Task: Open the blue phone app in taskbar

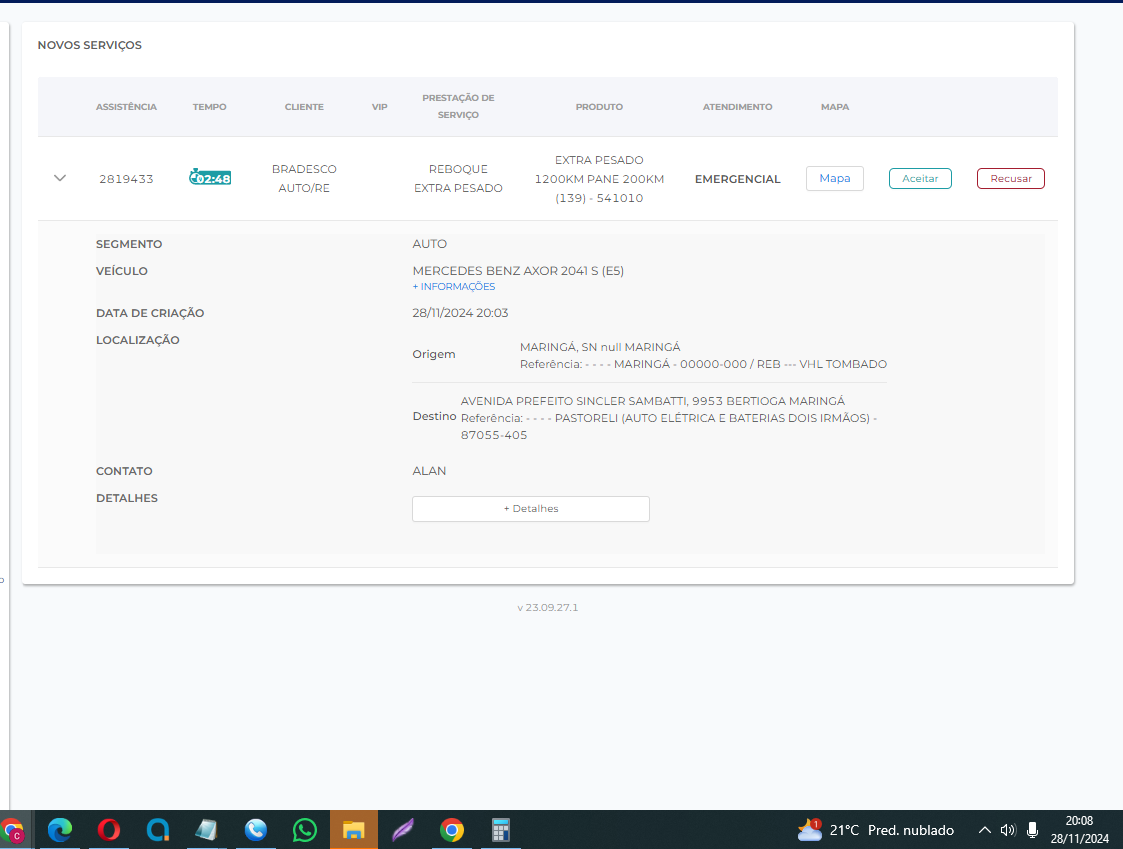Action: (x=256, y=830)
